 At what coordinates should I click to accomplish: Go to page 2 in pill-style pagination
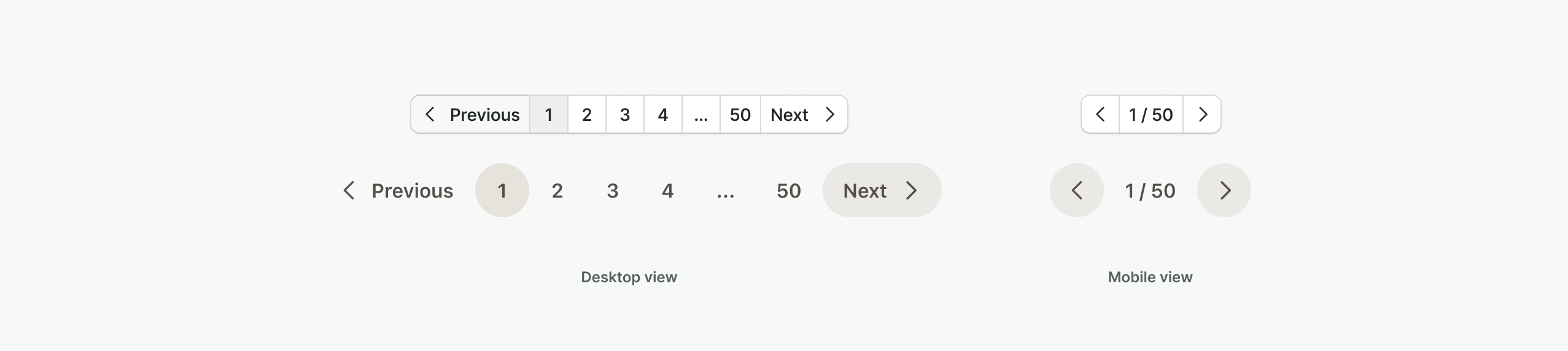557,190
